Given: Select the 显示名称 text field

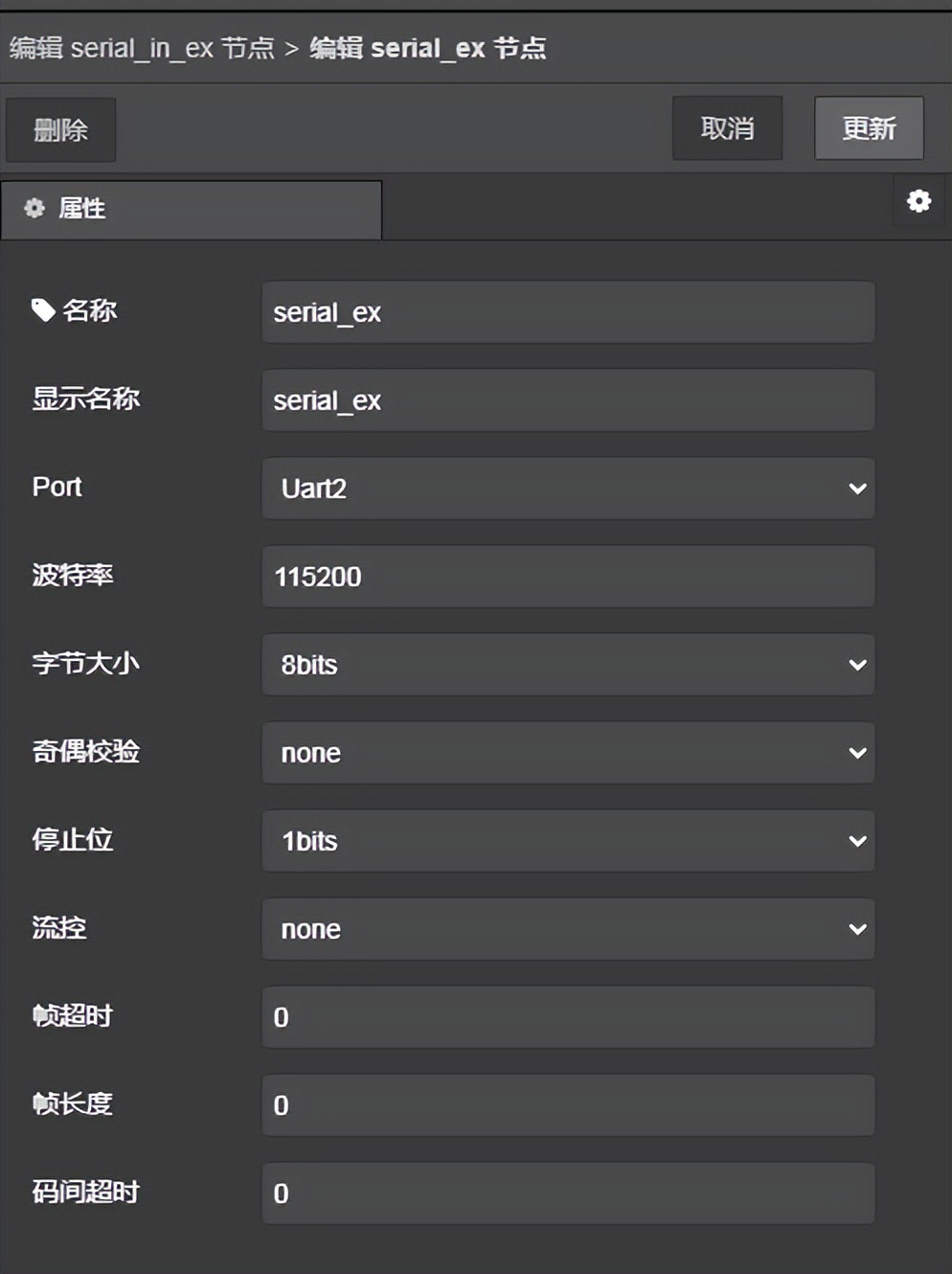Looking at the screenshot, I should coord(568,400).
